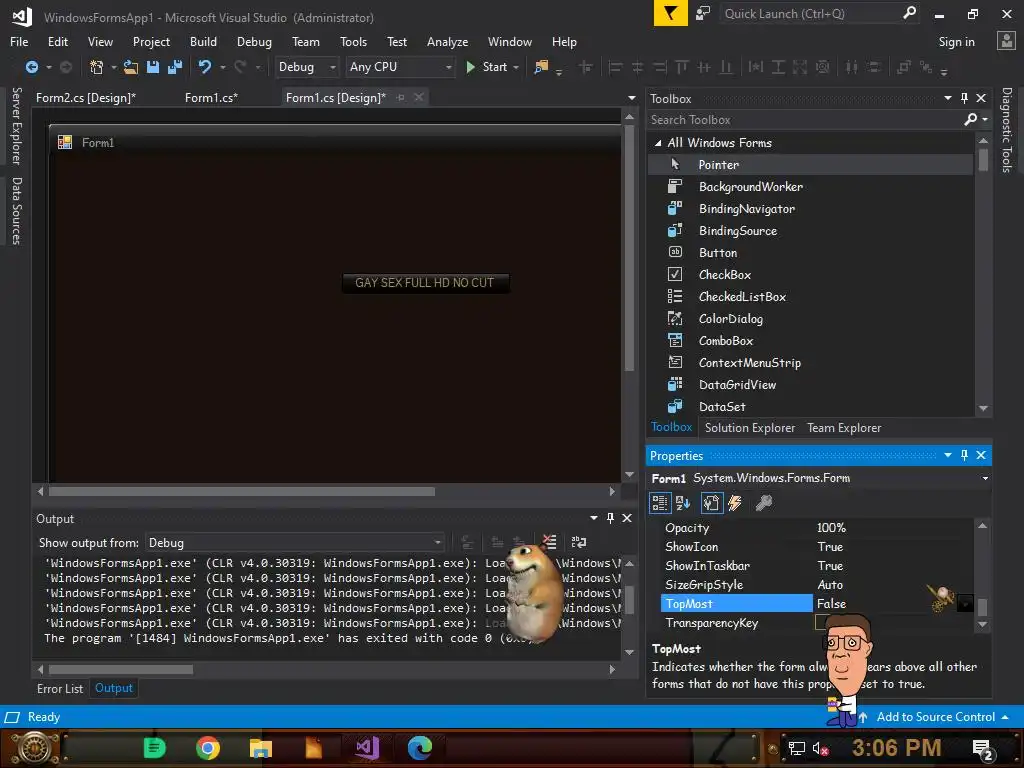Click the New Project toolbar icon
1024x768 pixels.
97,67
